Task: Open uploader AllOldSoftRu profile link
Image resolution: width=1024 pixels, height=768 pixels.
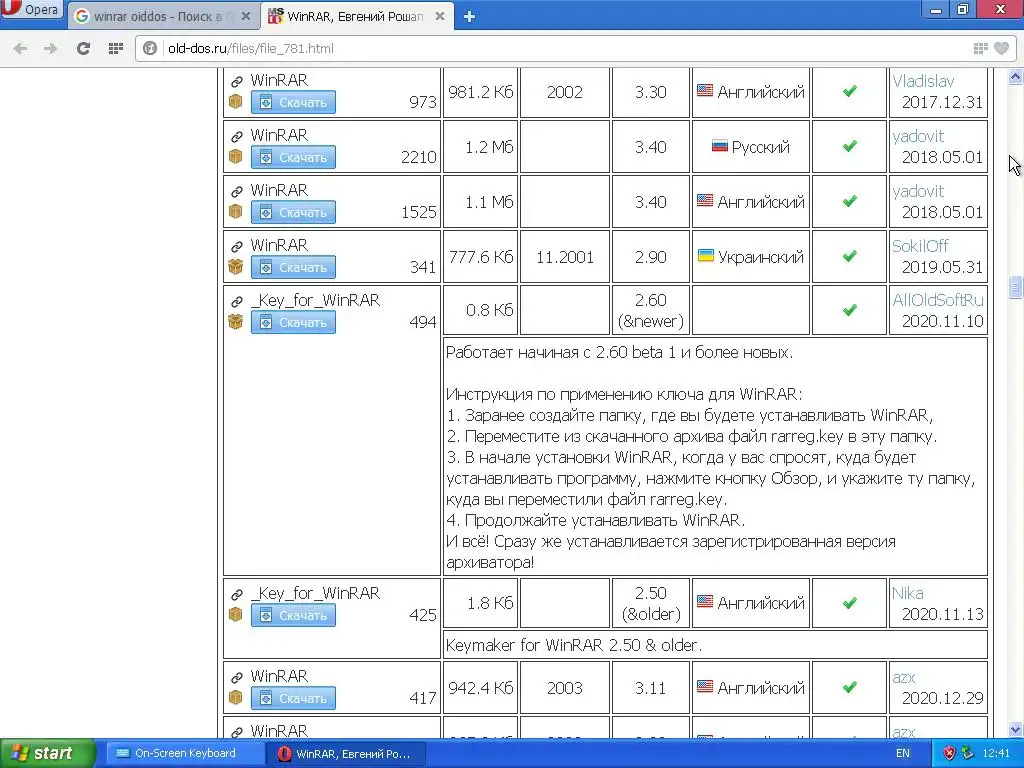Action: pyautogui.click(x=938, y=300)
